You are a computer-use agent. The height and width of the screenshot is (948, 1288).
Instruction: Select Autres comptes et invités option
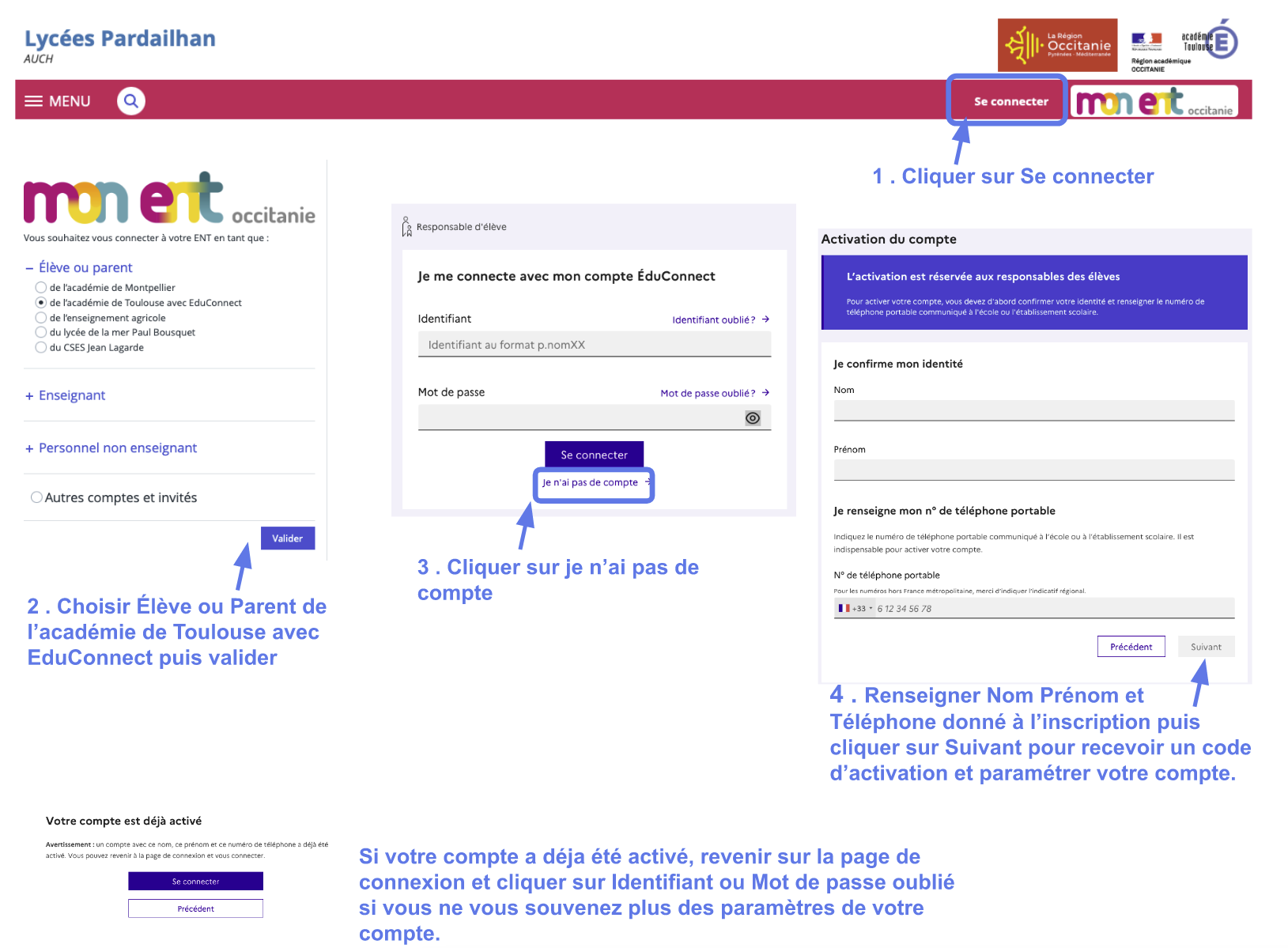click(36, 497)
